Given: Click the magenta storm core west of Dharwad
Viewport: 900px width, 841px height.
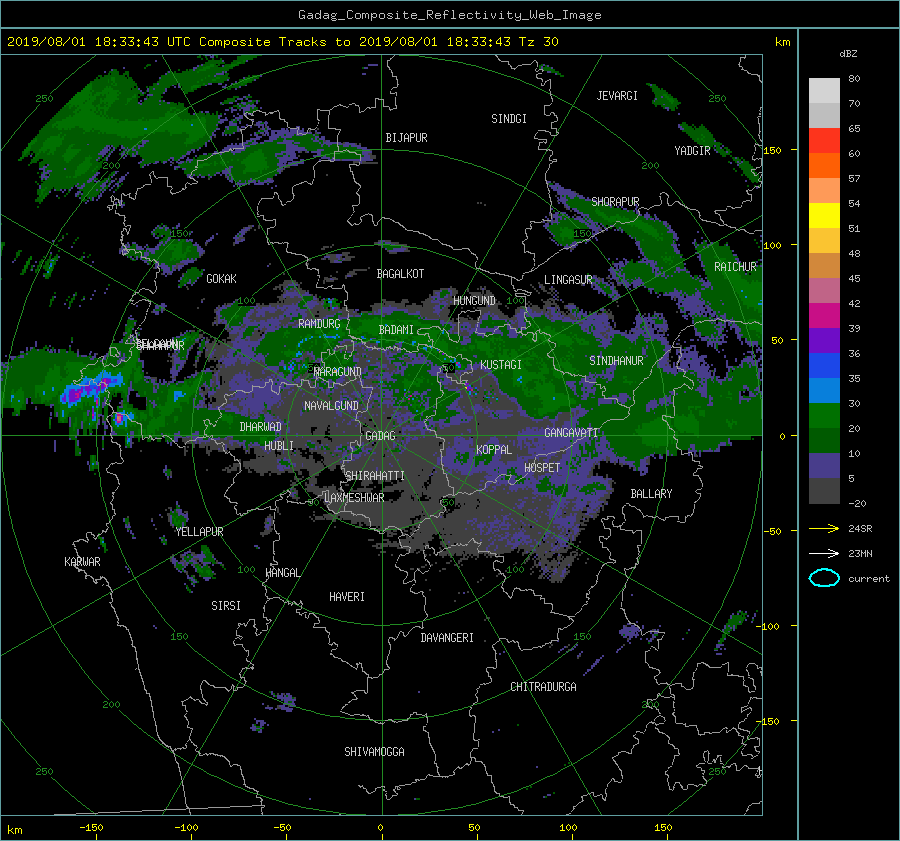Looking at the screenshot, I should click(x=119, y=418).
